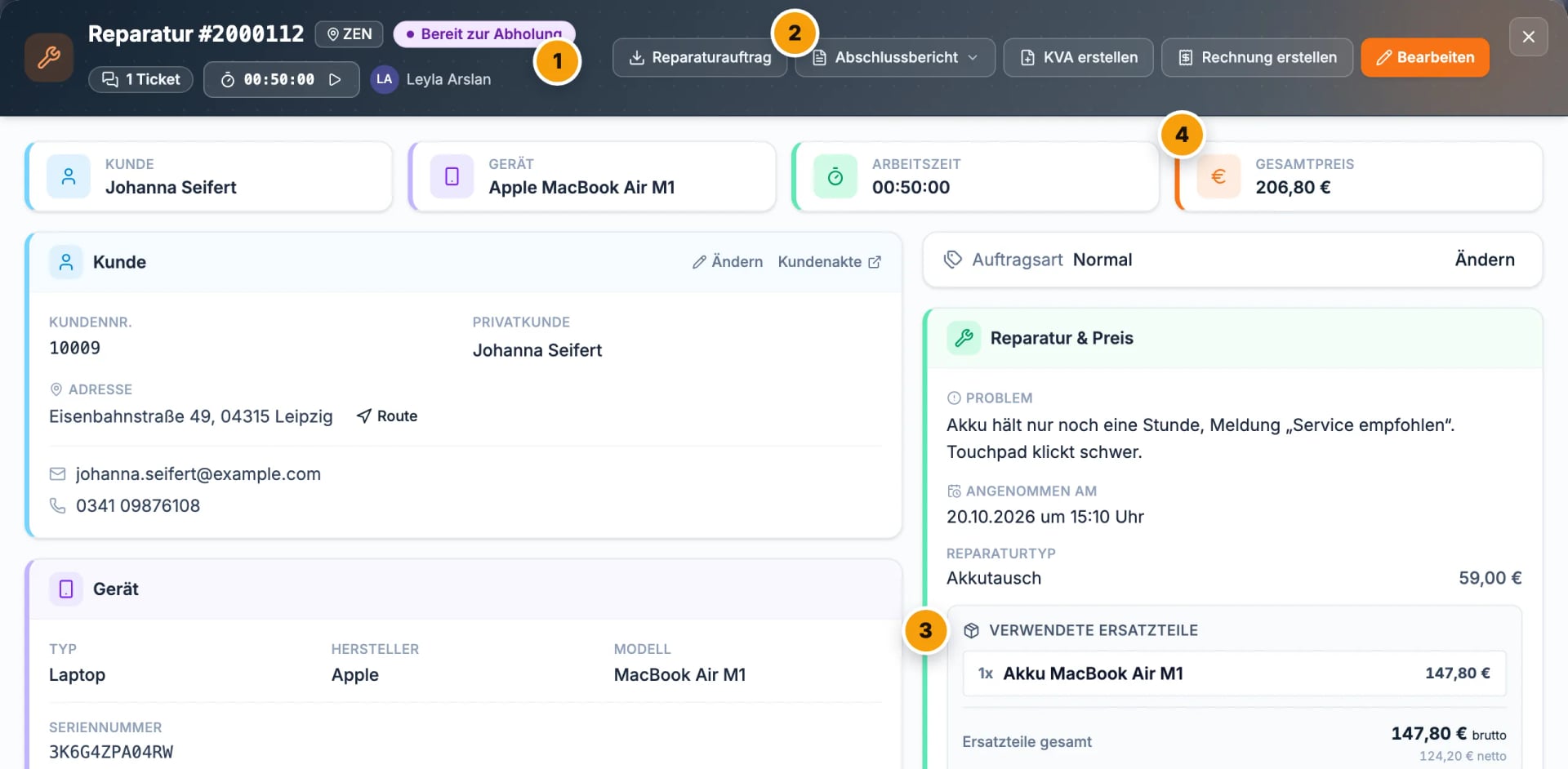Click the map pin icon beside ADRESSE
This screenshot has width=1568, height=769.
tap(56, 389)
